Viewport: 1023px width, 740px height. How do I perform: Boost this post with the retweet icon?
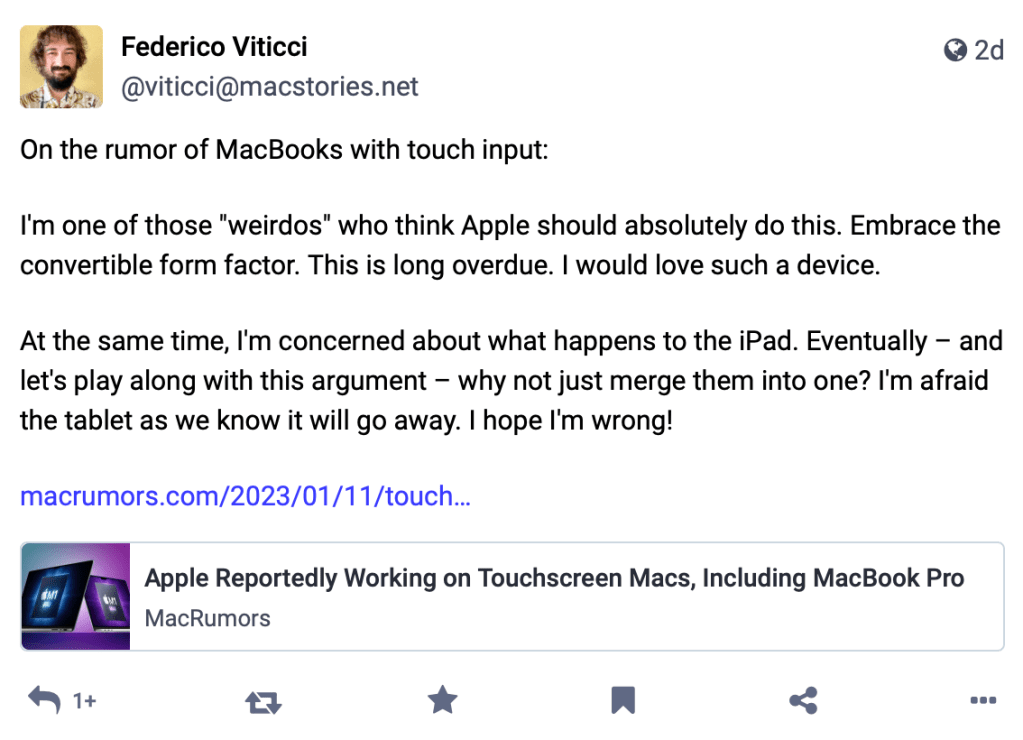pos(263,702)
